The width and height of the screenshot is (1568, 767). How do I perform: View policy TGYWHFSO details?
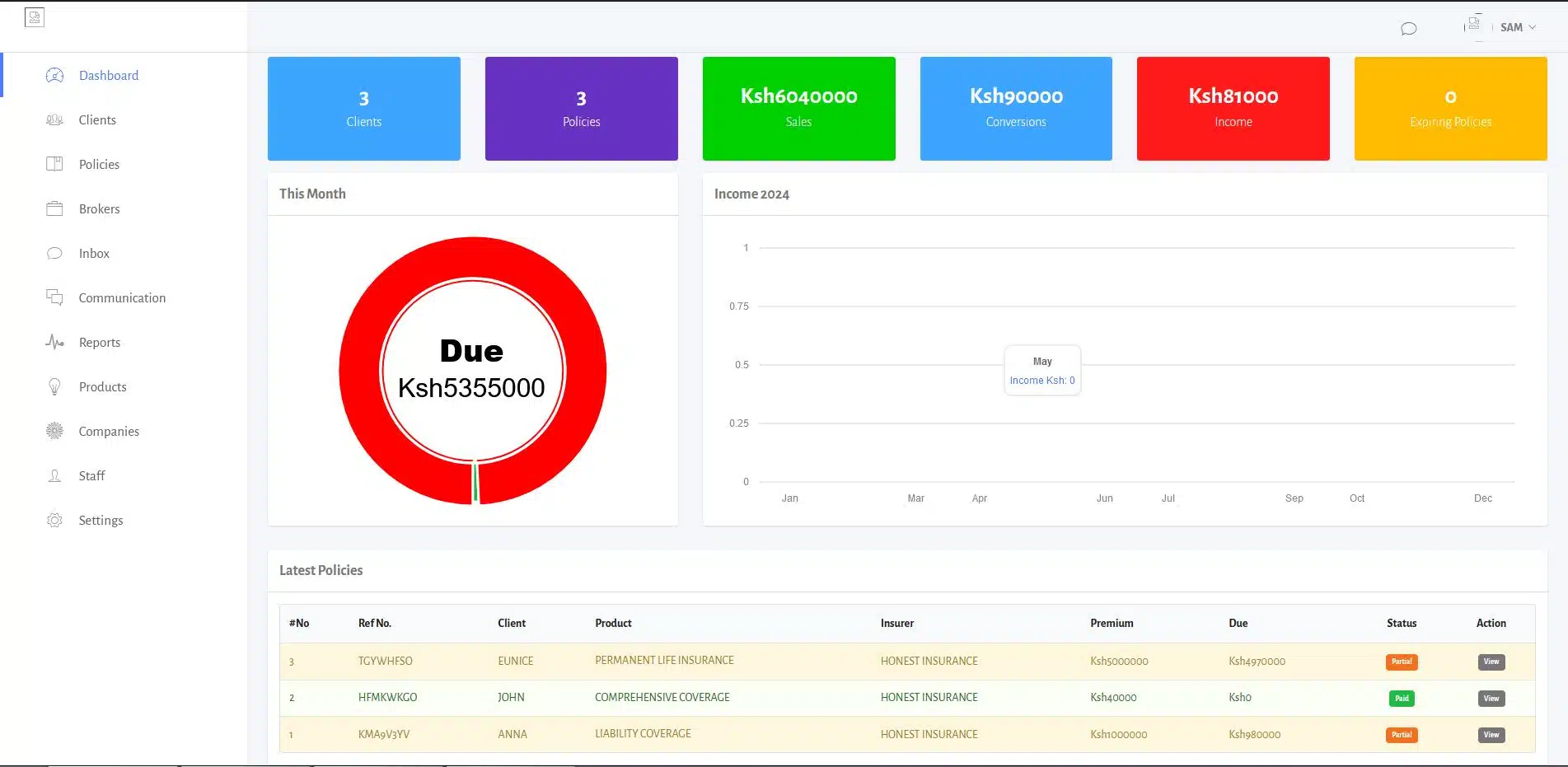click(1491, 662)
